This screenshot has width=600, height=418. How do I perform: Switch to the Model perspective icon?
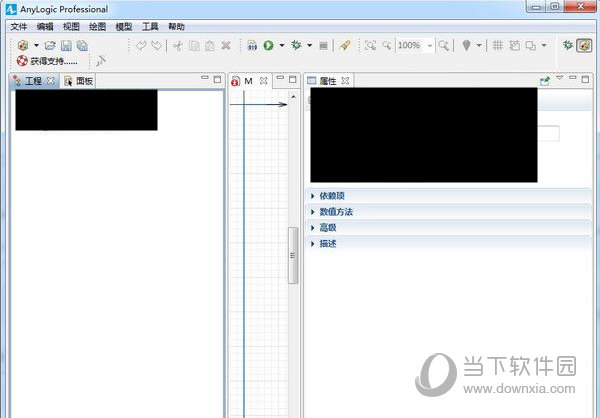[x=584, y=46]
